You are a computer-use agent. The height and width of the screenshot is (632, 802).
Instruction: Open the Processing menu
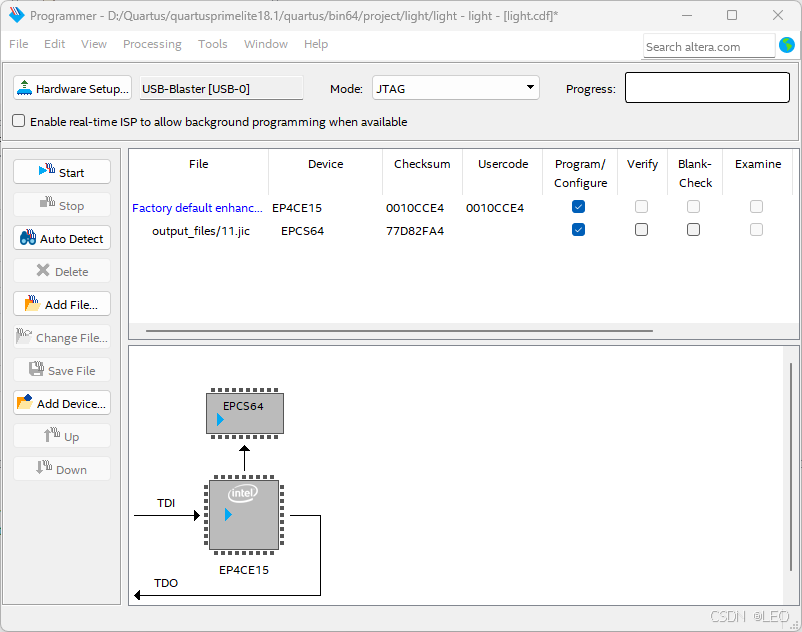coord(152,44)
